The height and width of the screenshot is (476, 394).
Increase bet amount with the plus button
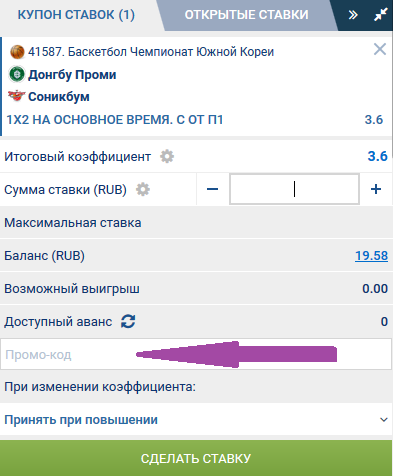pos(376,189)
